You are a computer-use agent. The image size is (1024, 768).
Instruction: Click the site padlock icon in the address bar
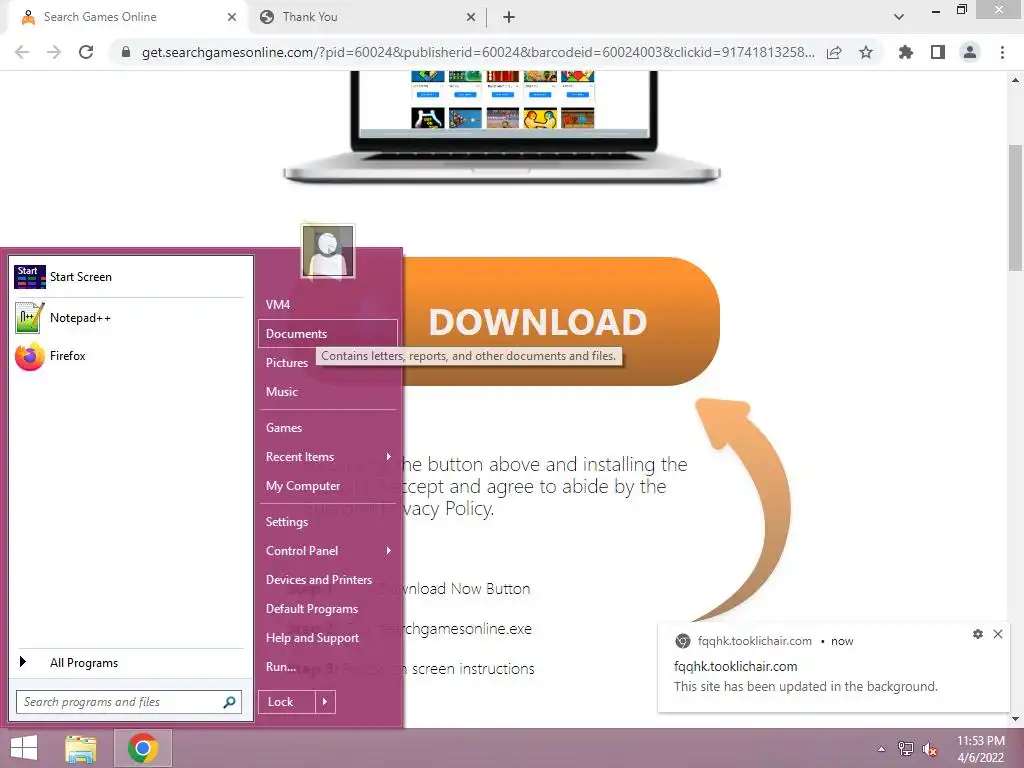126,52
